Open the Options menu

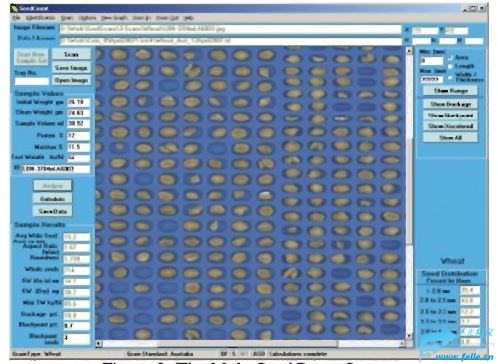tap(87, 18)
